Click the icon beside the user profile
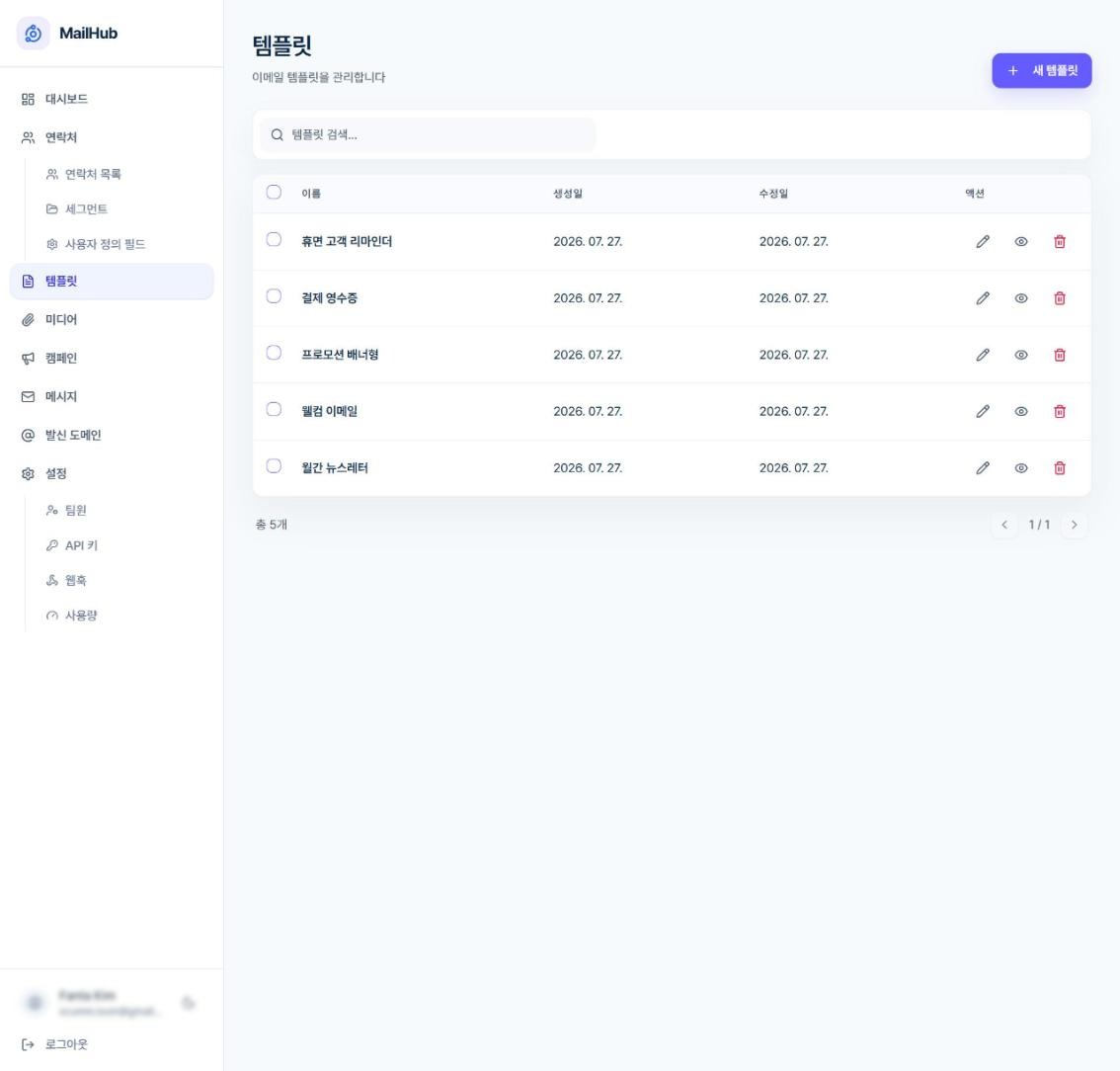This screenshot has height=1071, width=1120. point(189,1003)
